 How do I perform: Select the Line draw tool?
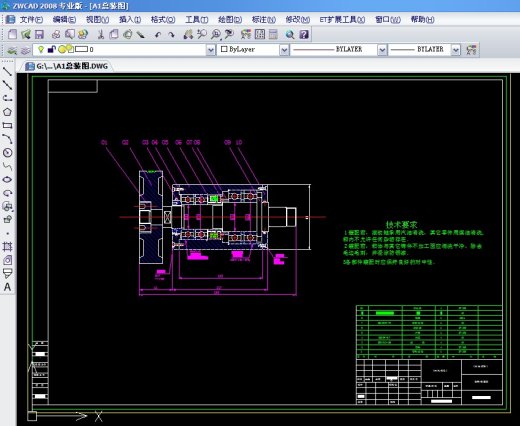coord(7,71)
